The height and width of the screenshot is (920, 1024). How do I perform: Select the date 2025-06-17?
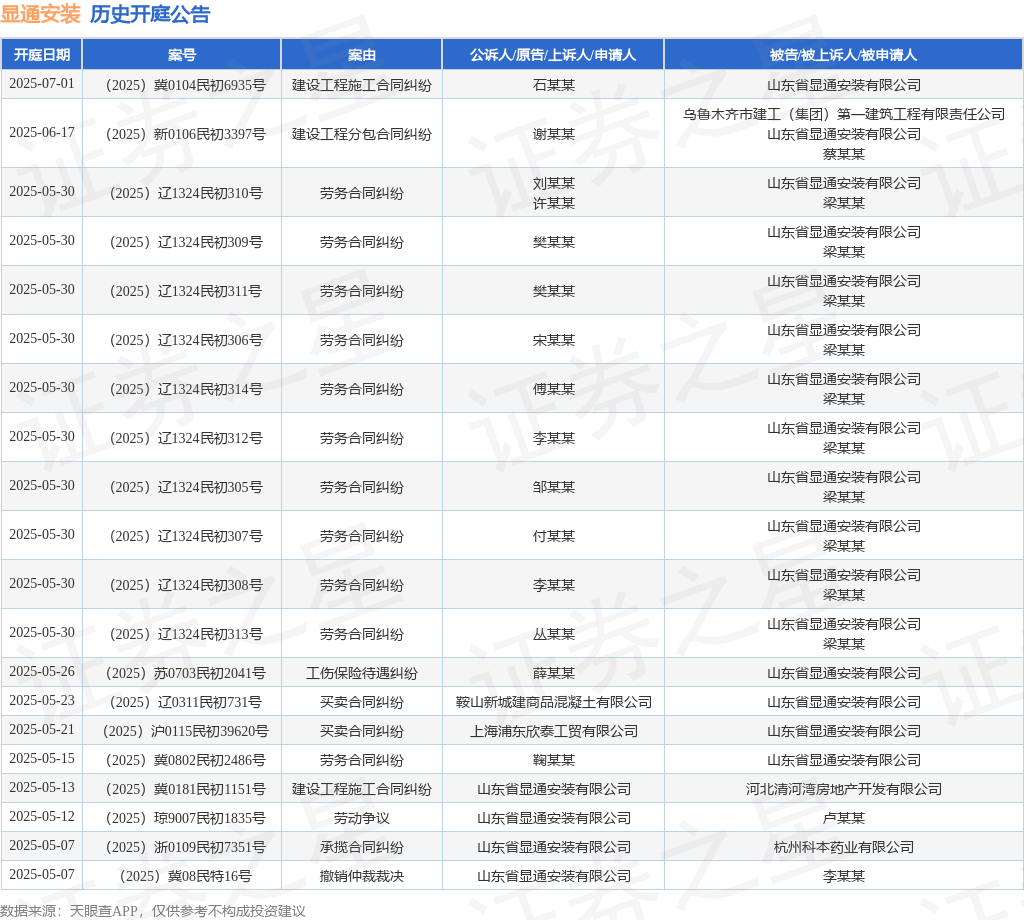[42, 133]
